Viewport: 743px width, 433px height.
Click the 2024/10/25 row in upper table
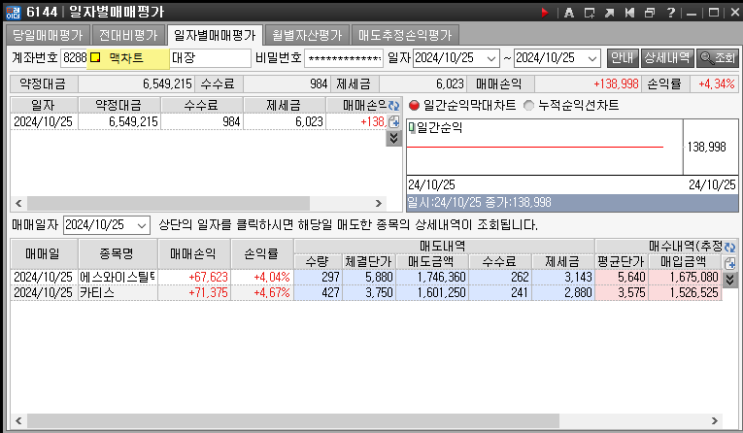tap(199, 122)
